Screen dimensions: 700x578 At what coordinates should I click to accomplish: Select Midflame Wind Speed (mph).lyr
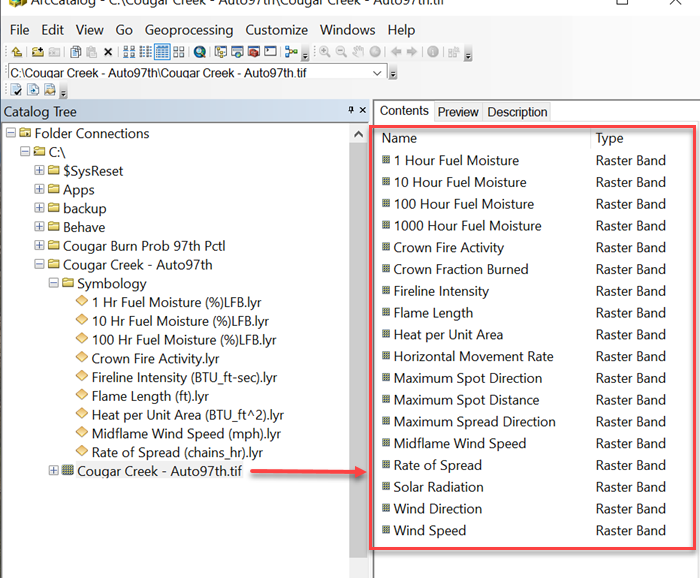(186, 433)
